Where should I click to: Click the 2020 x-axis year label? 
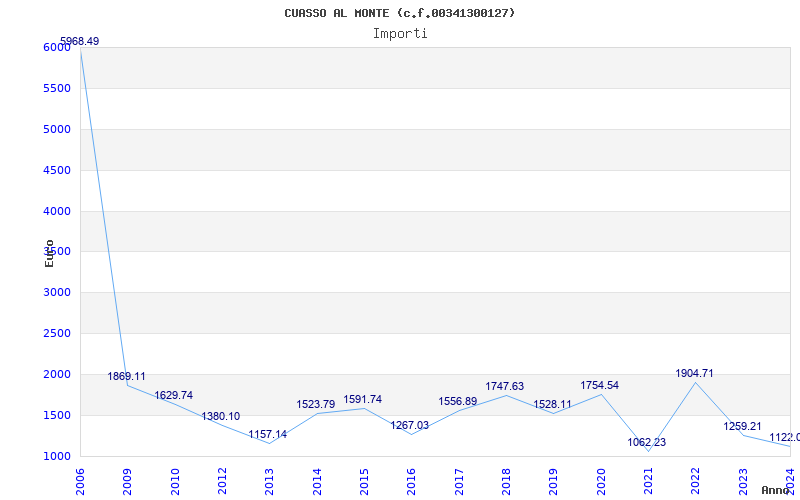pyautogui.click(x=601, y=481)
